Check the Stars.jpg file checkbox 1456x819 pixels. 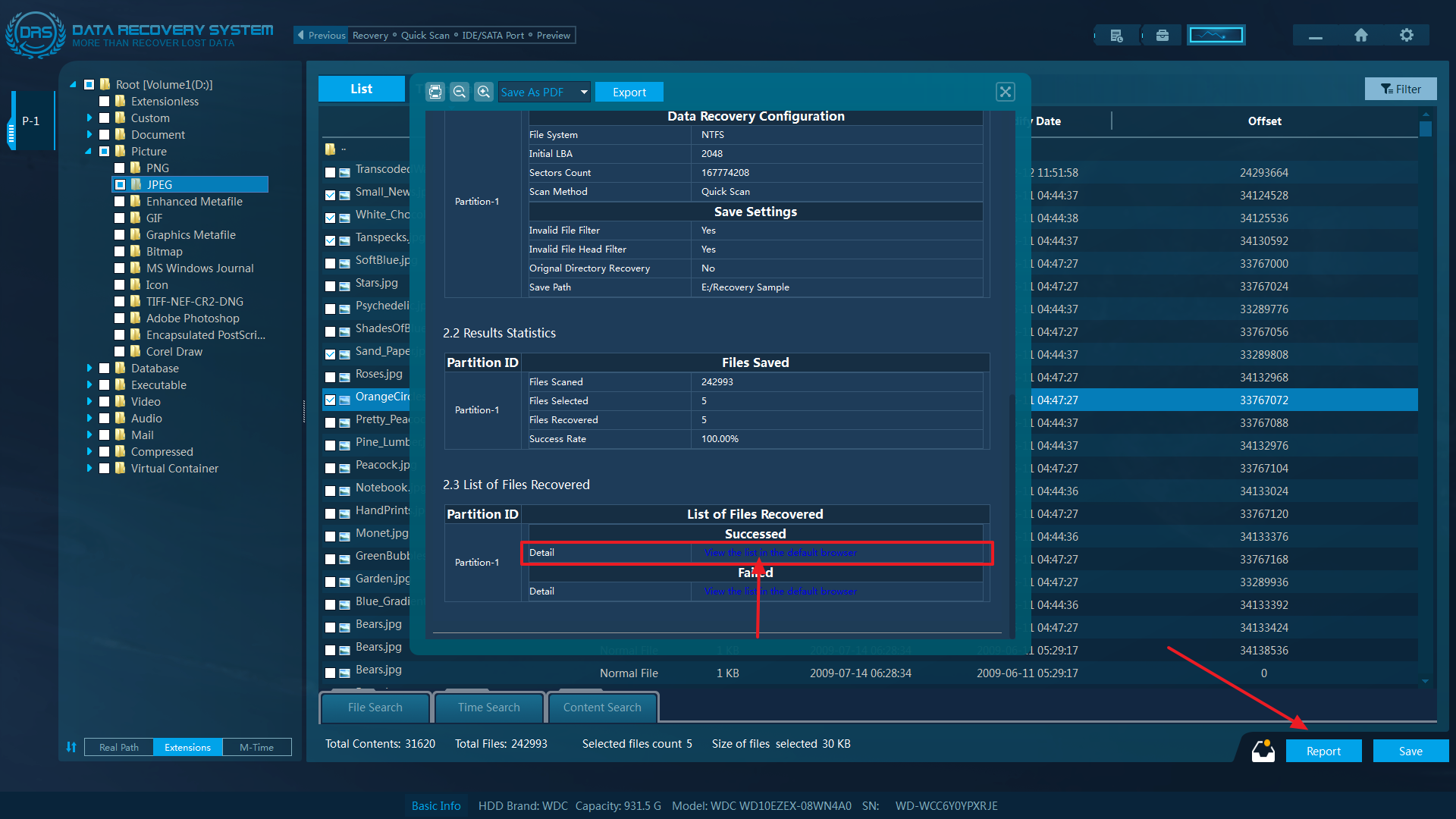point(331,286)
